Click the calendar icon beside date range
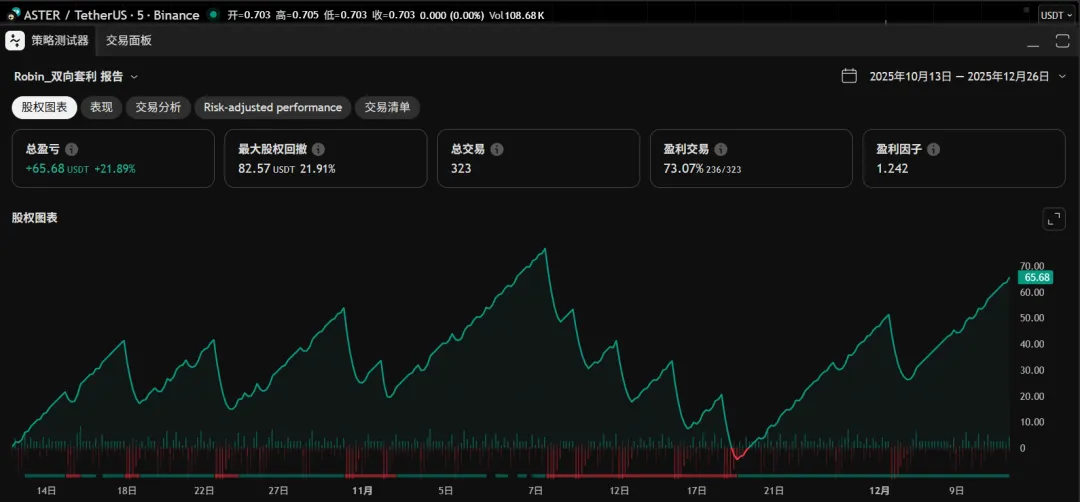1080x502 pixels. pyautogui.click(x=849, y=76)
